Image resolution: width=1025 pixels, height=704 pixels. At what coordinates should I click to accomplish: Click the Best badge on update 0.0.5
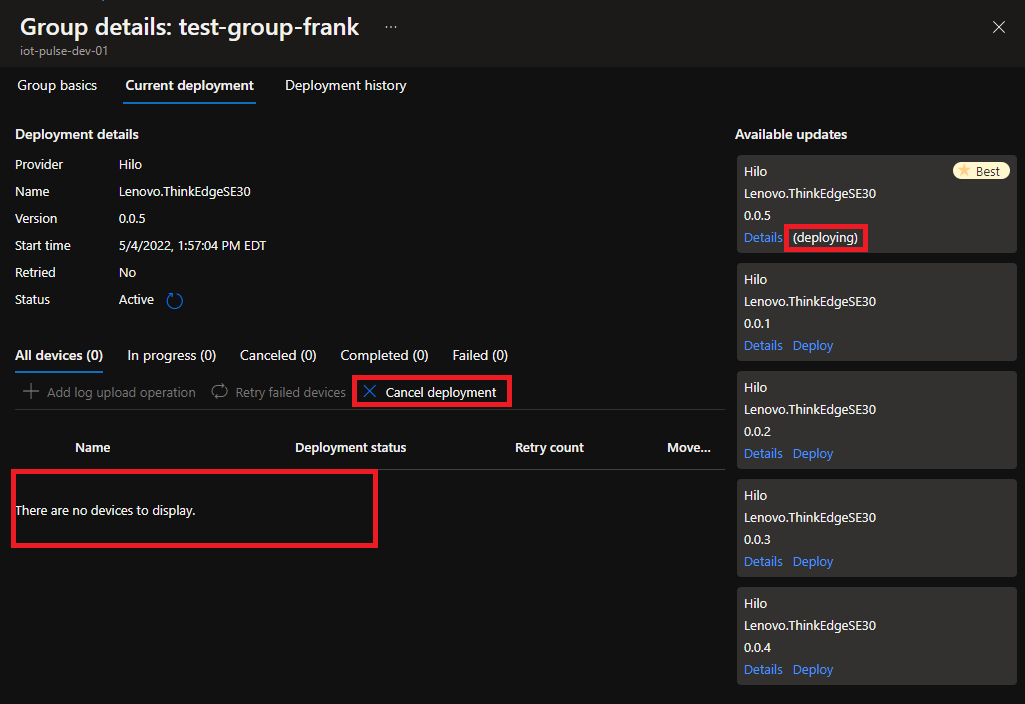(x=981, y=170)
